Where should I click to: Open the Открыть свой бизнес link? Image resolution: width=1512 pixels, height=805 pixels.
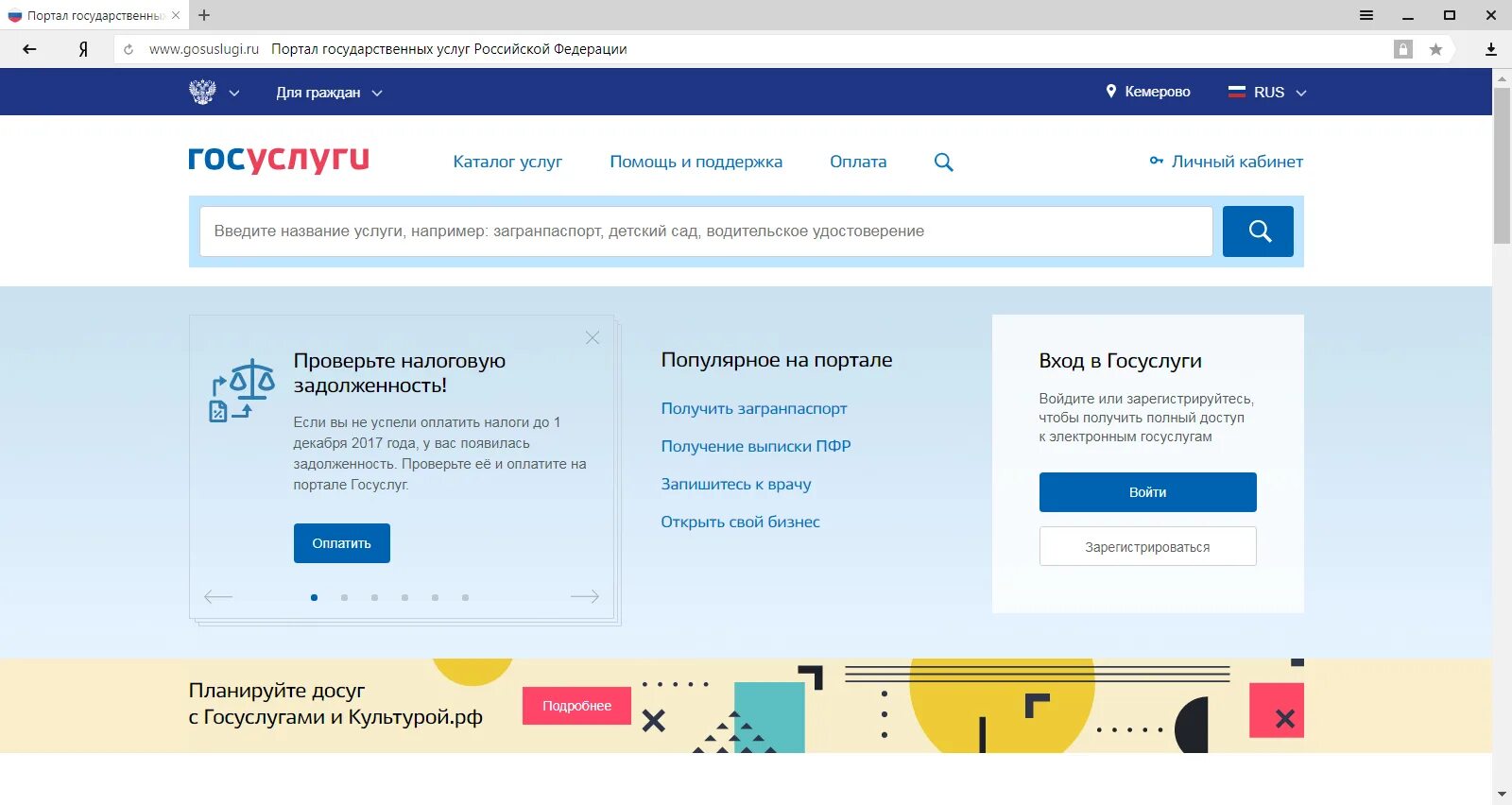click(x=740, y=522)
